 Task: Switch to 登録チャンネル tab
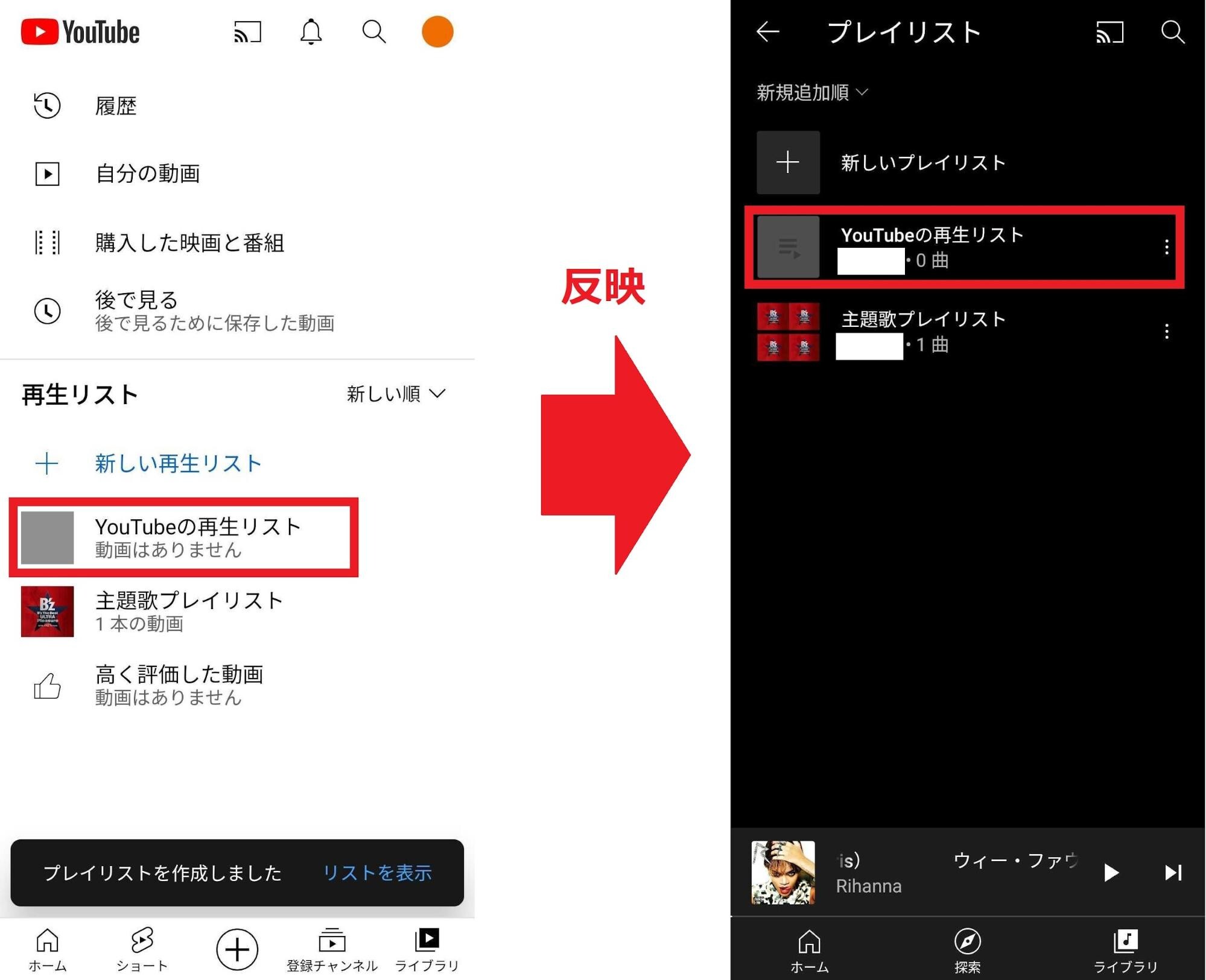[x=332, y=950]
